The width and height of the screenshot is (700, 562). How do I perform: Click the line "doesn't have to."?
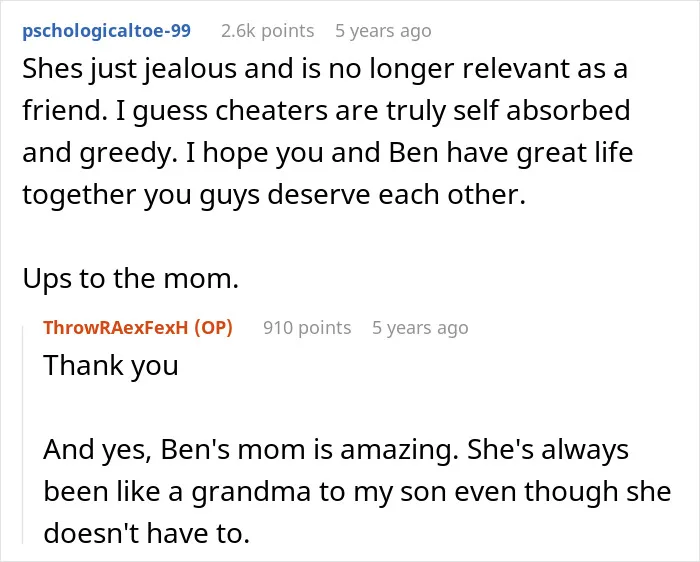coord(146,533)
